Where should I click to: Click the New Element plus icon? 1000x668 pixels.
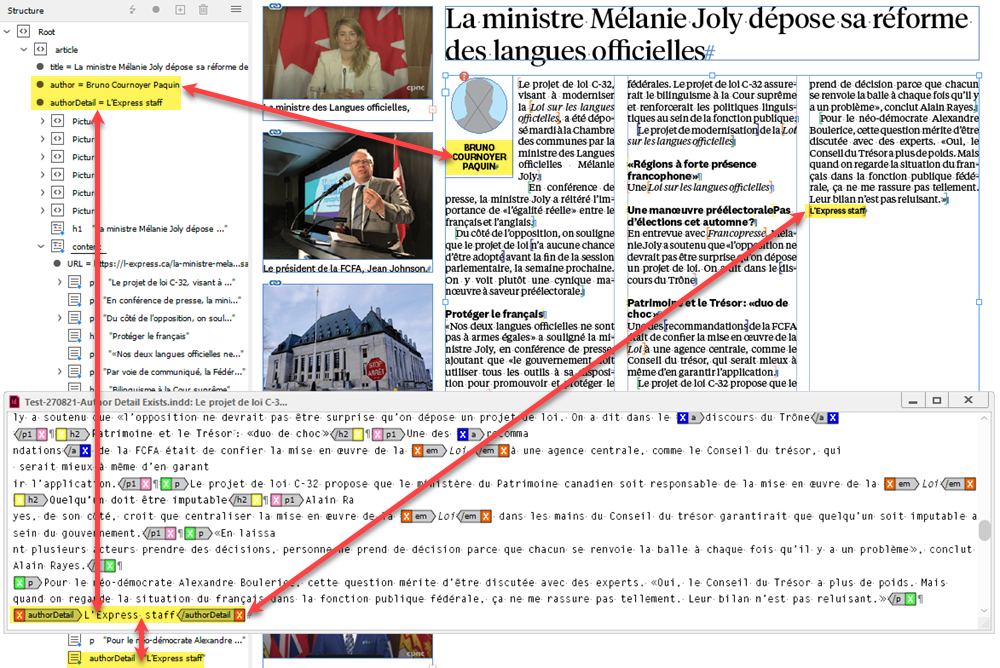180,10
